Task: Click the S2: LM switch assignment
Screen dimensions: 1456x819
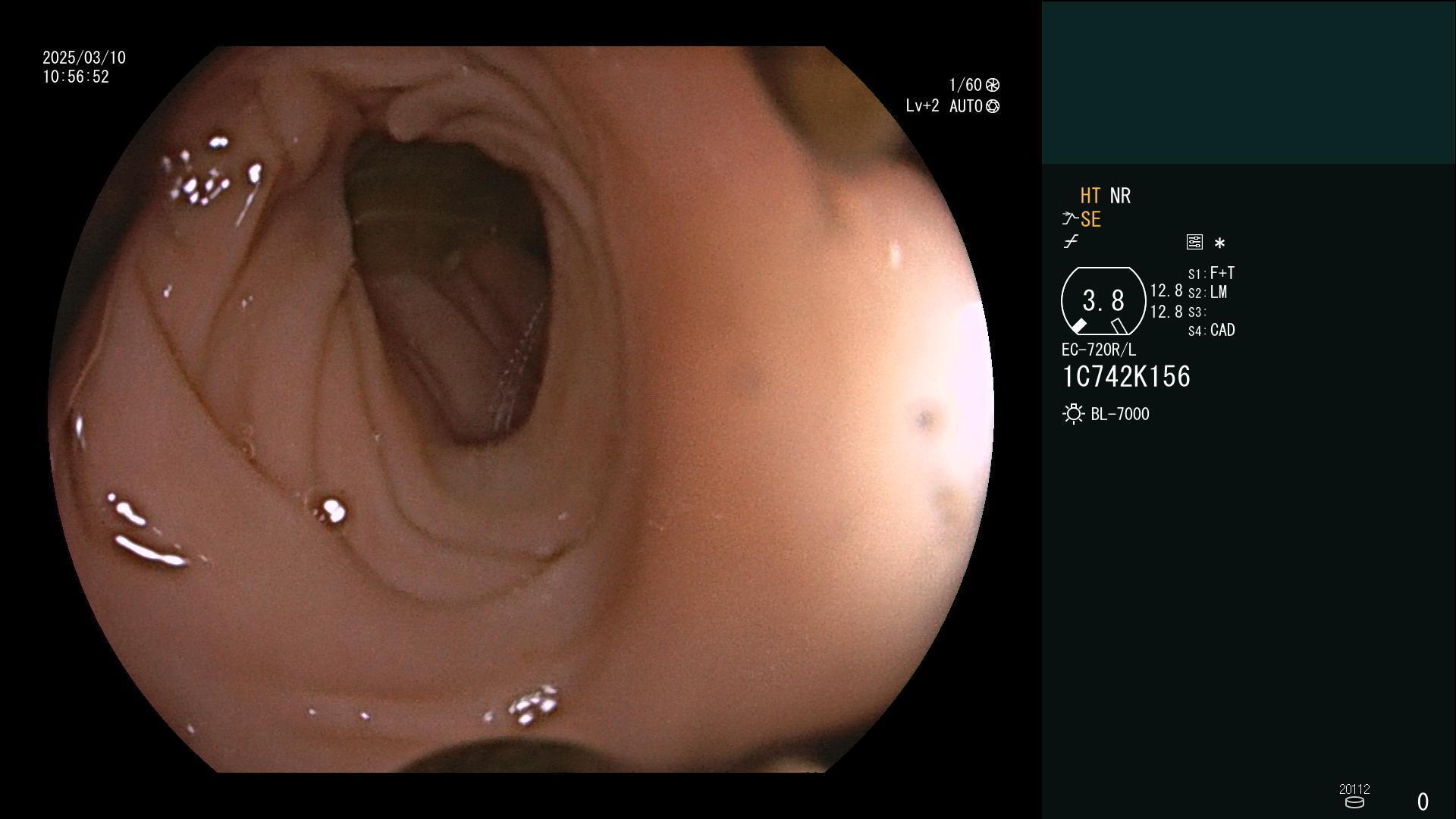Action: coord(1207,292)
